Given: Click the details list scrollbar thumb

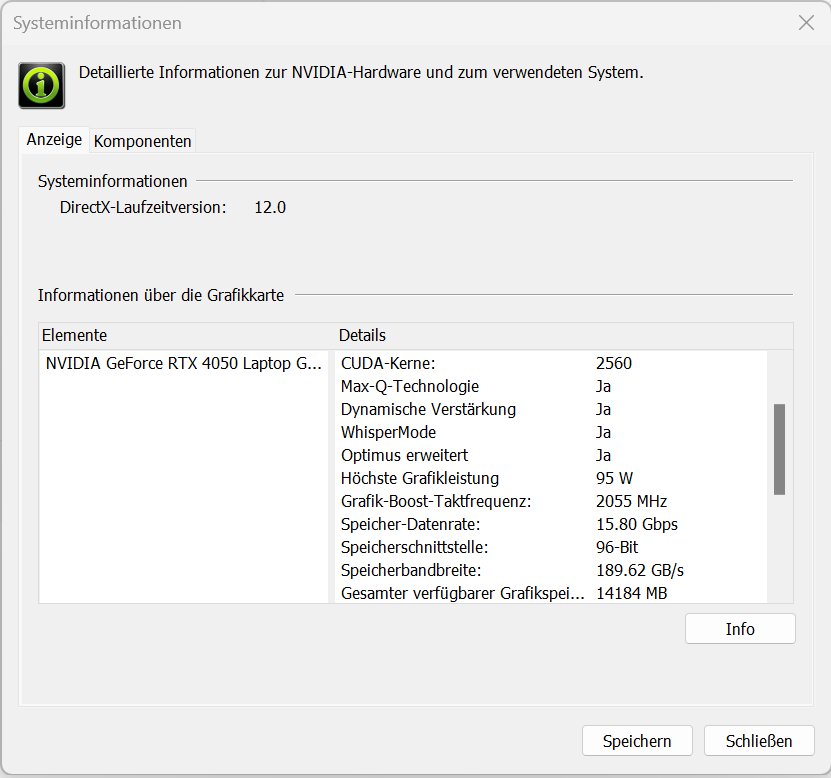Looking at the screenshot, I should pyautogui.click(x=779, y=449).
